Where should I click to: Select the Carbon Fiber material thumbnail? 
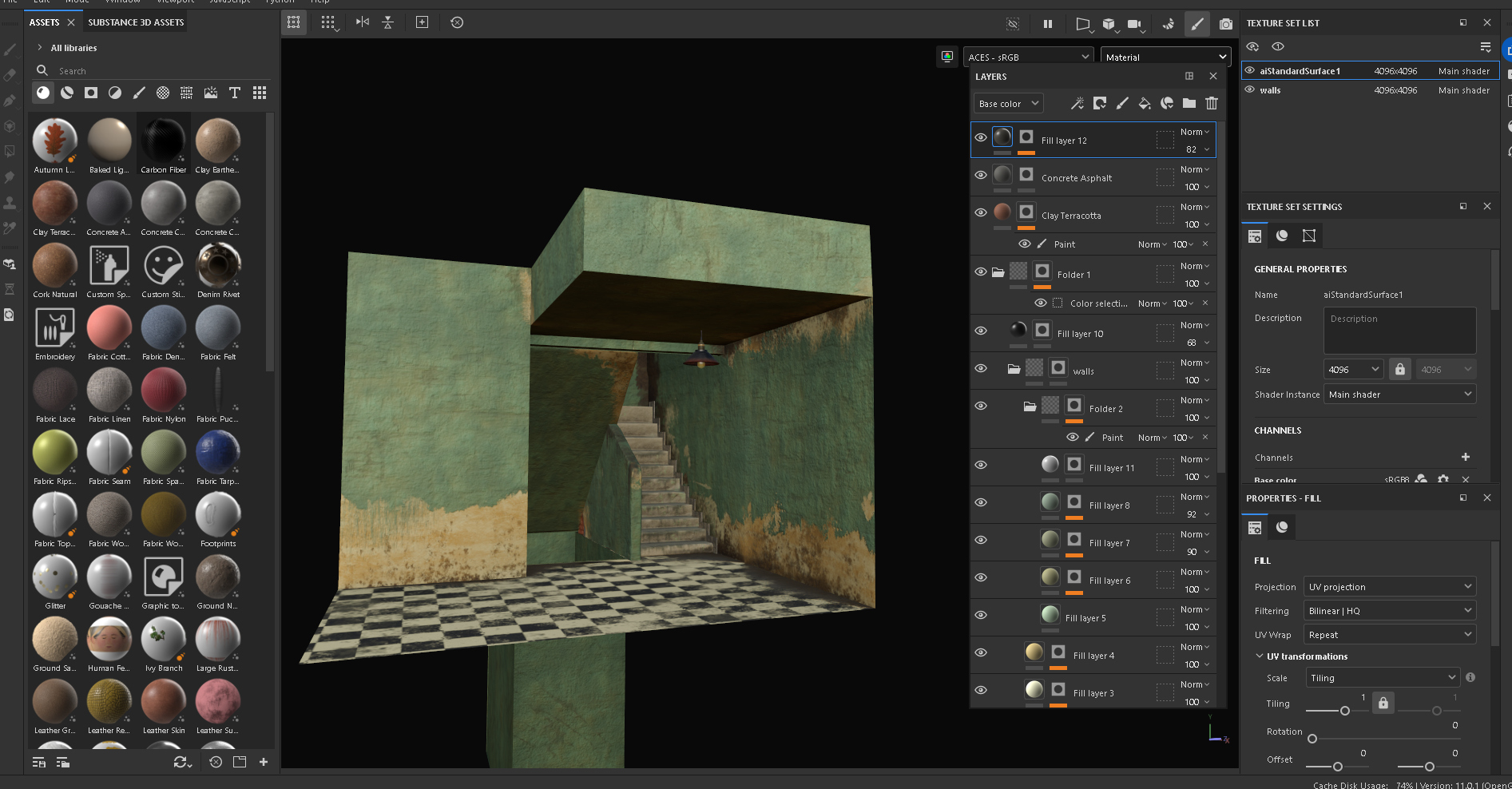tap(163, 141)
